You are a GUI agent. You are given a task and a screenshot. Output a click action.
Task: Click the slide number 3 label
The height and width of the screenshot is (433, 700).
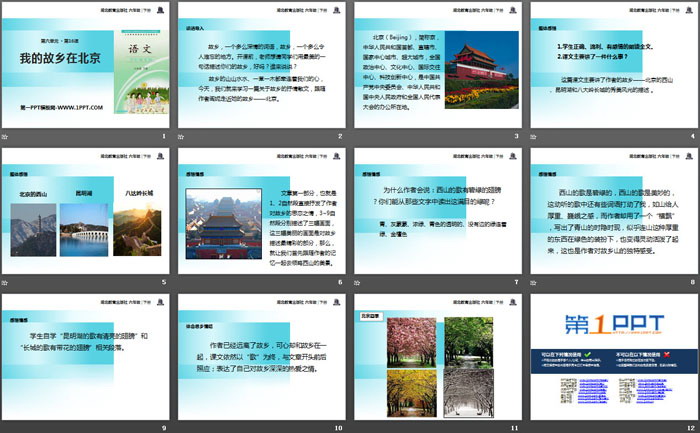(516, 136)
